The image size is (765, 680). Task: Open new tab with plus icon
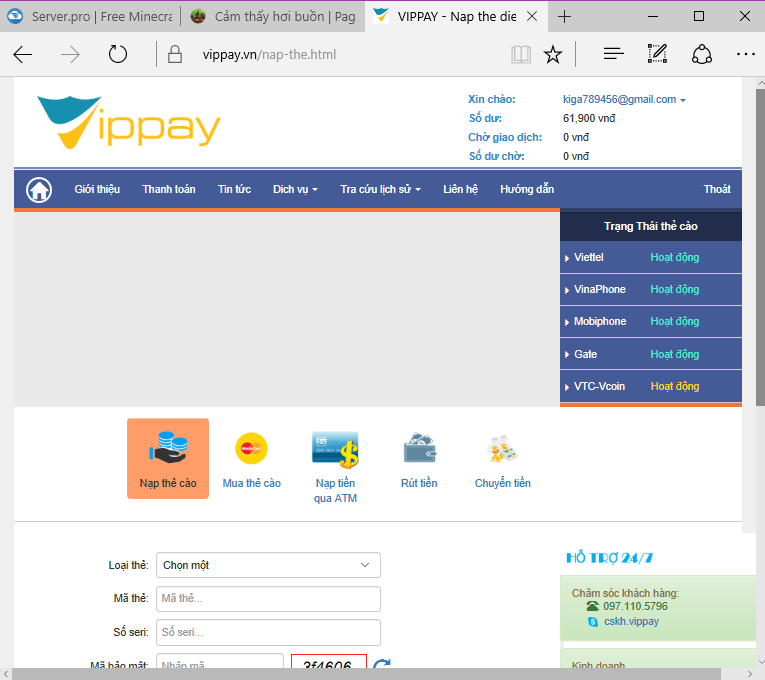tap(564, 17)
